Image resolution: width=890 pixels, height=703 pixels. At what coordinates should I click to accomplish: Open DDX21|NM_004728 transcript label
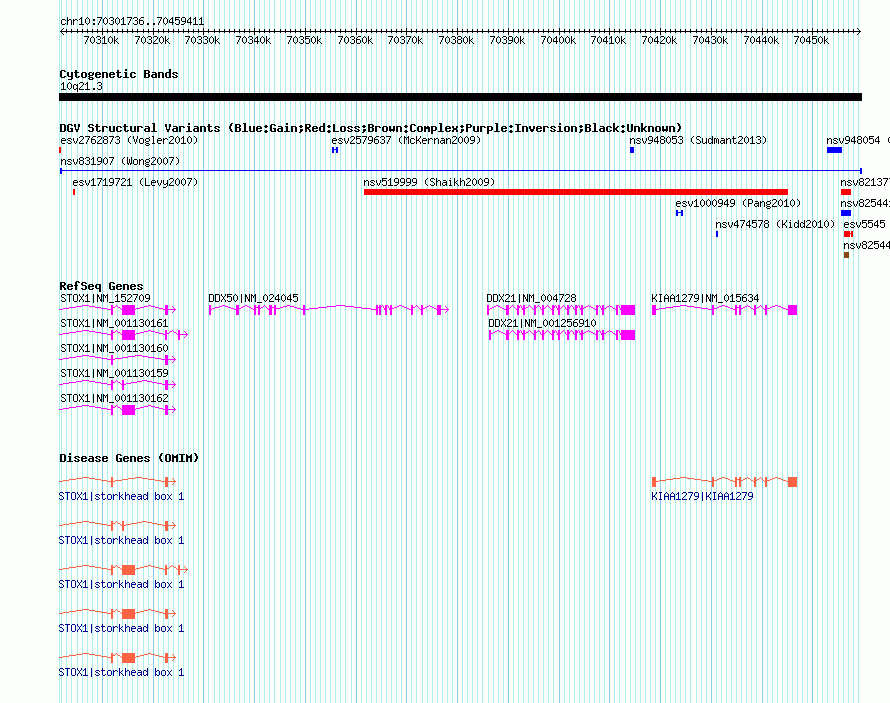pyautogui.click(x=531, y=298)
